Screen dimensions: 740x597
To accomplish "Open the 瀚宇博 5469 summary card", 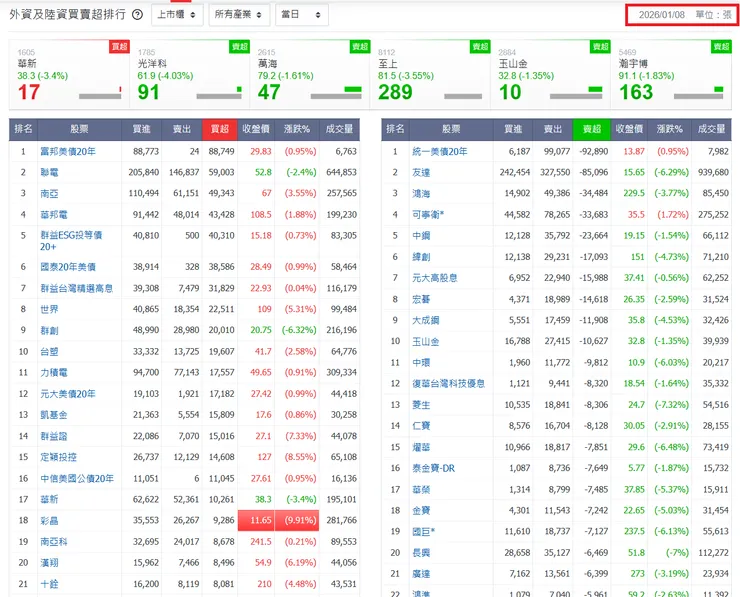I will pyautogui.click(x=671, y=75).
